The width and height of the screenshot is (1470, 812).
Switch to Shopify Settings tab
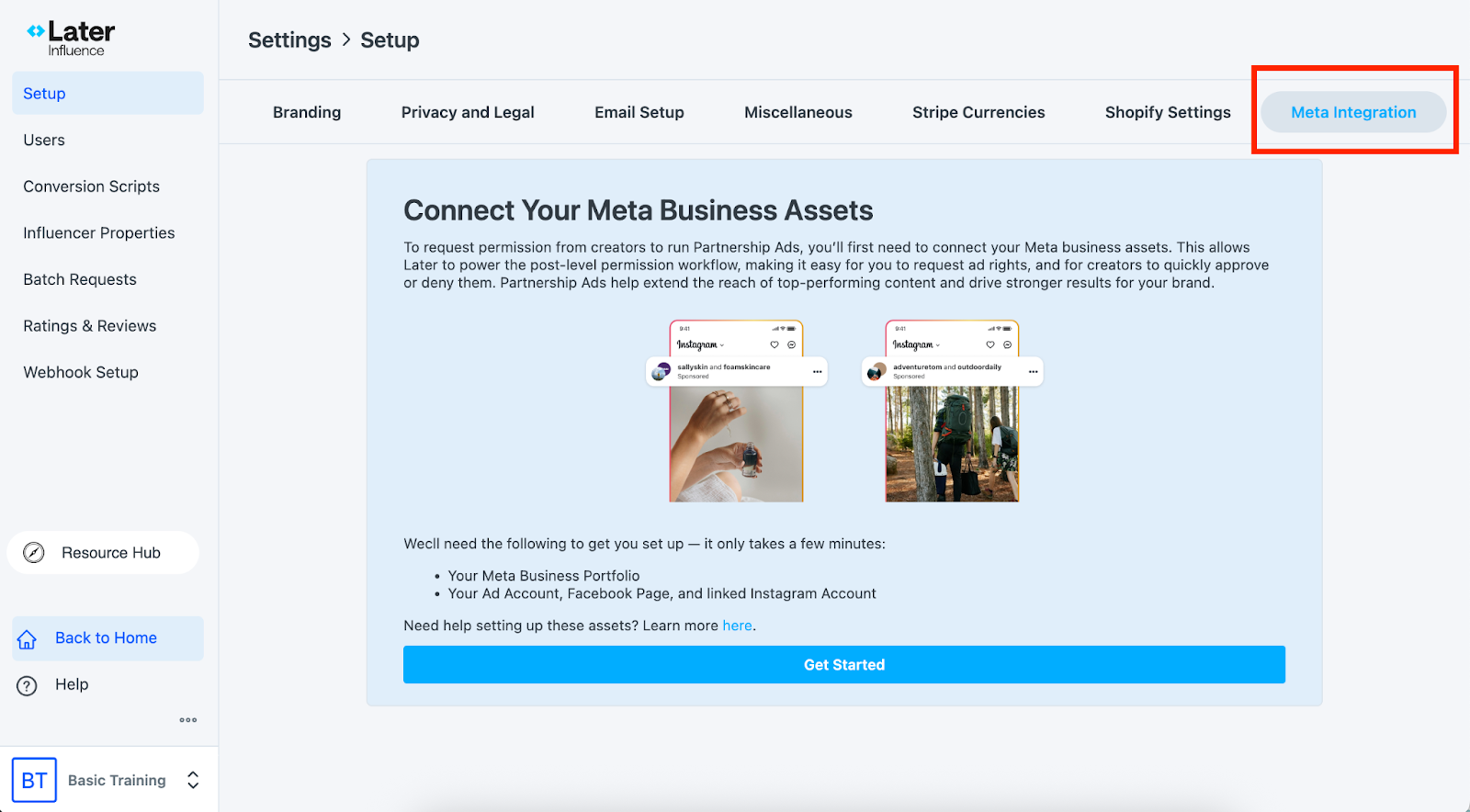tap(1167, 111)
